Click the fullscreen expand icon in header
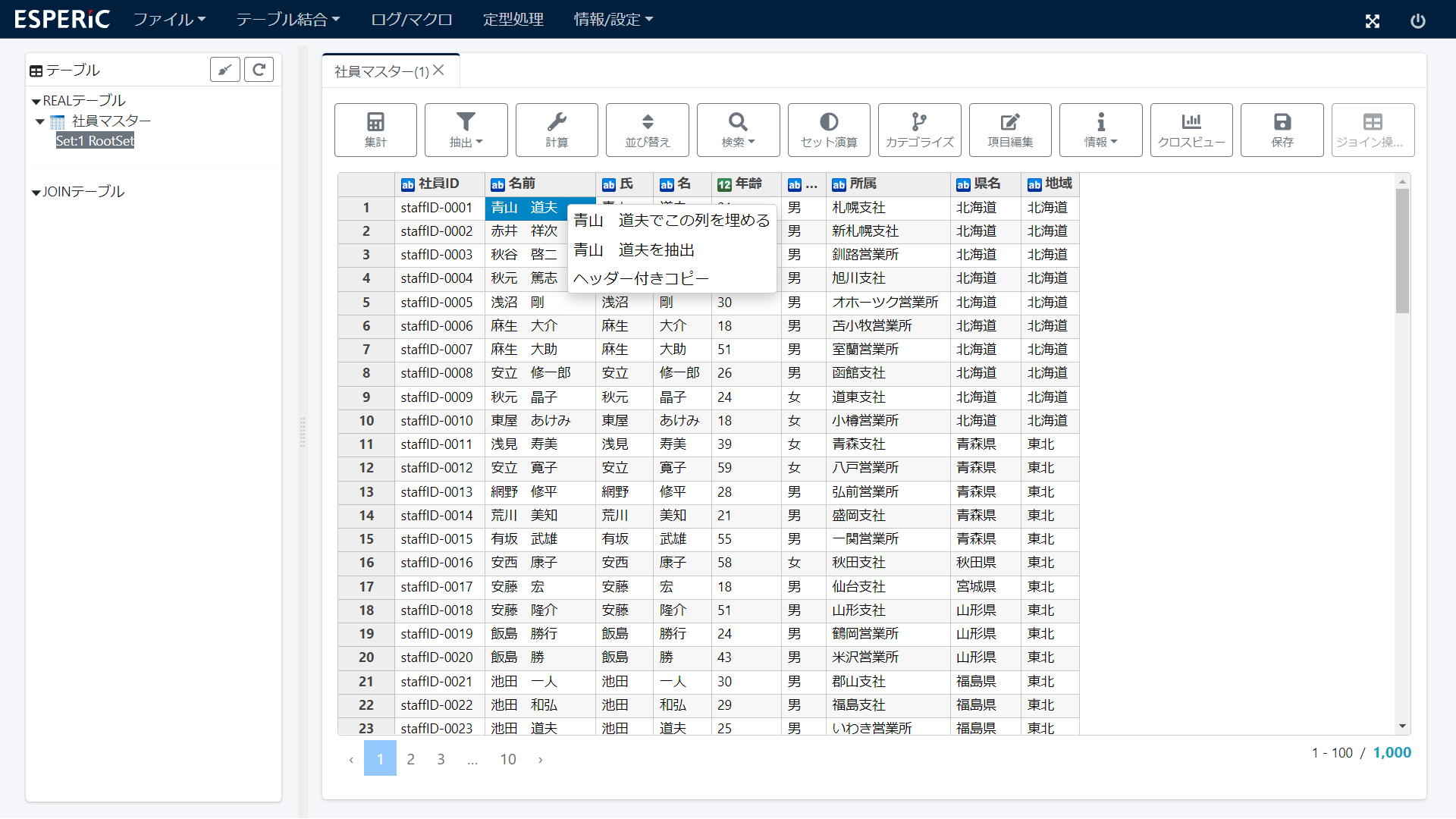This screenshot has width=1456, height=819. click(x=1372, y=20)
